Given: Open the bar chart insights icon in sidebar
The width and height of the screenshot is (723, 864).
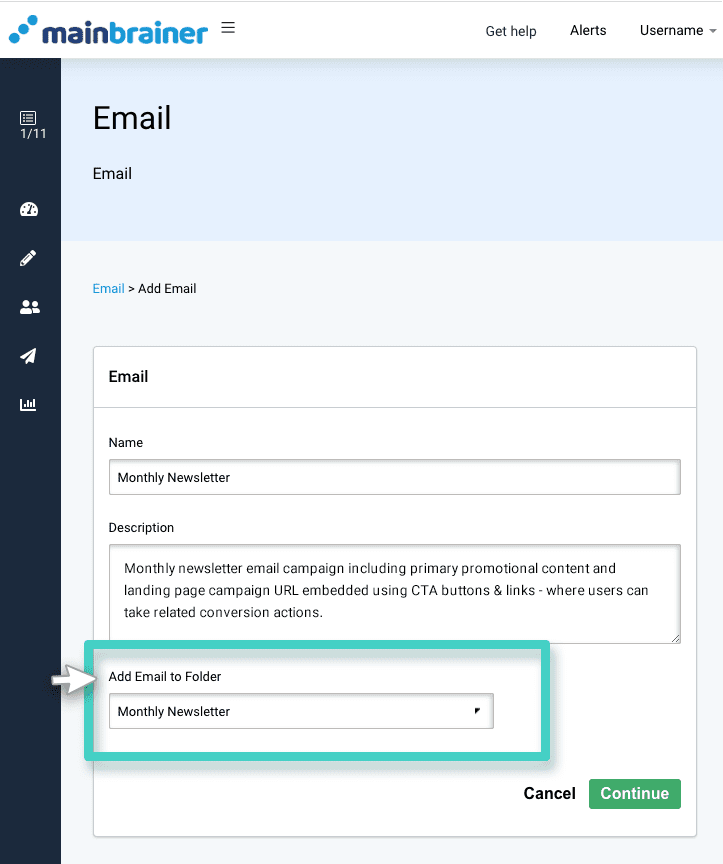Looking at the screenshot, I should click(30, 404).
